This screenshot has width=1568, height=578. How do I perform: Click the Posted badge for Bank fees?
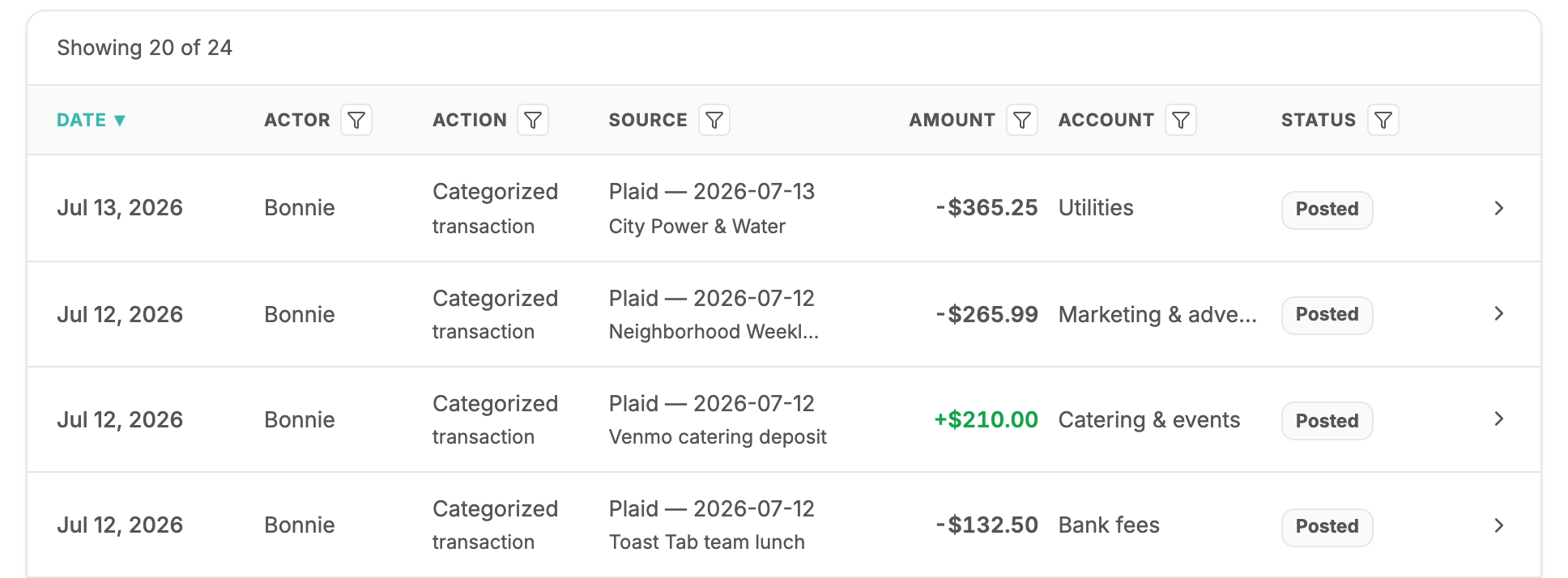(1327, 527)
